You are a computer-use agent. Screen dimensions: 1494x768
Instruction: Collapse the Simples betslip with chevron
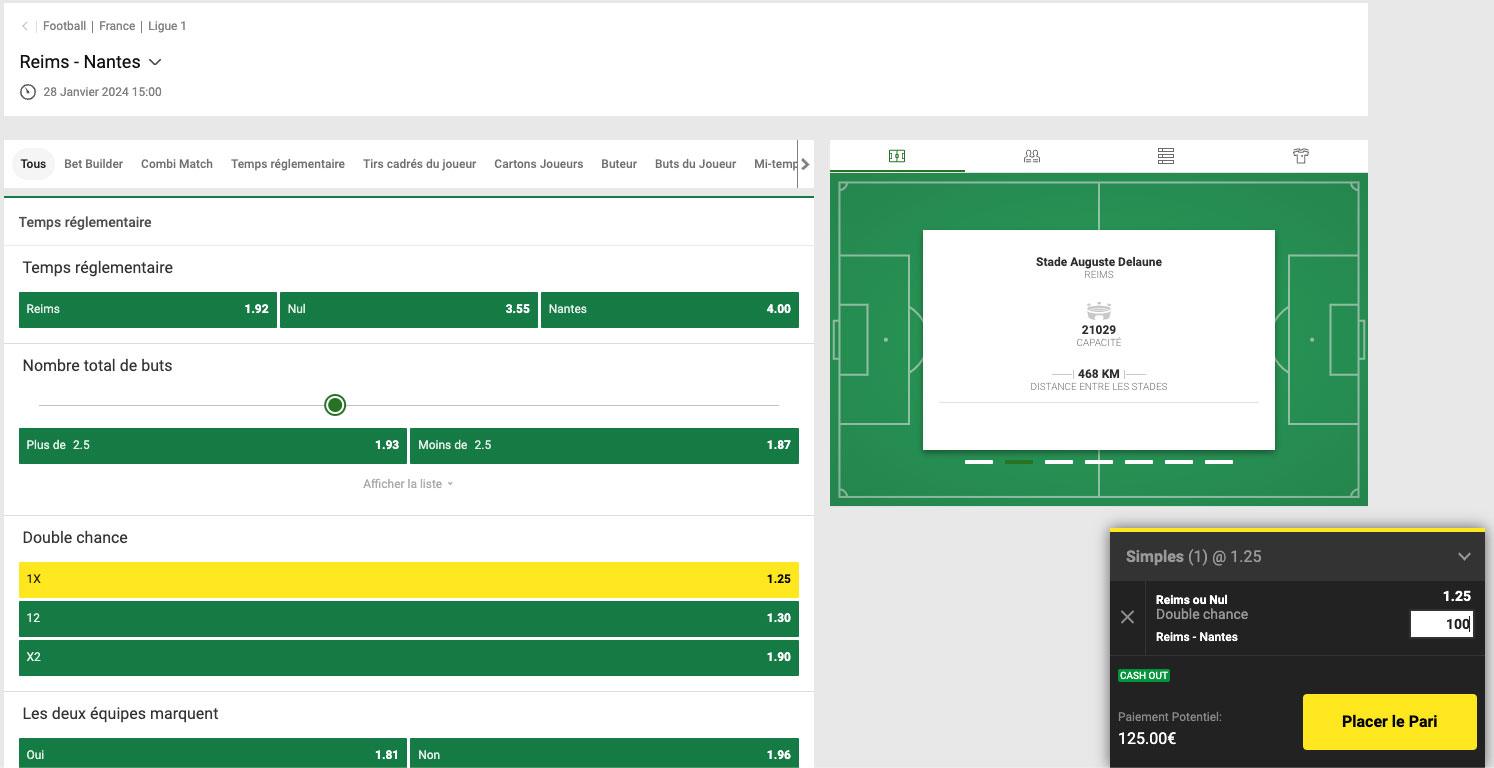[x=1464, y=557]
